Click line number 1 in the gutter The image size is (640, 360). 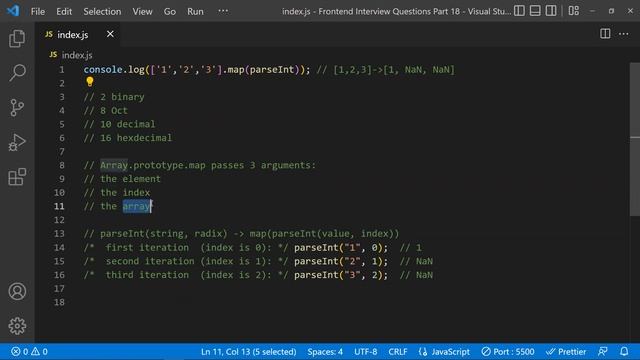(x=62, y=70)
